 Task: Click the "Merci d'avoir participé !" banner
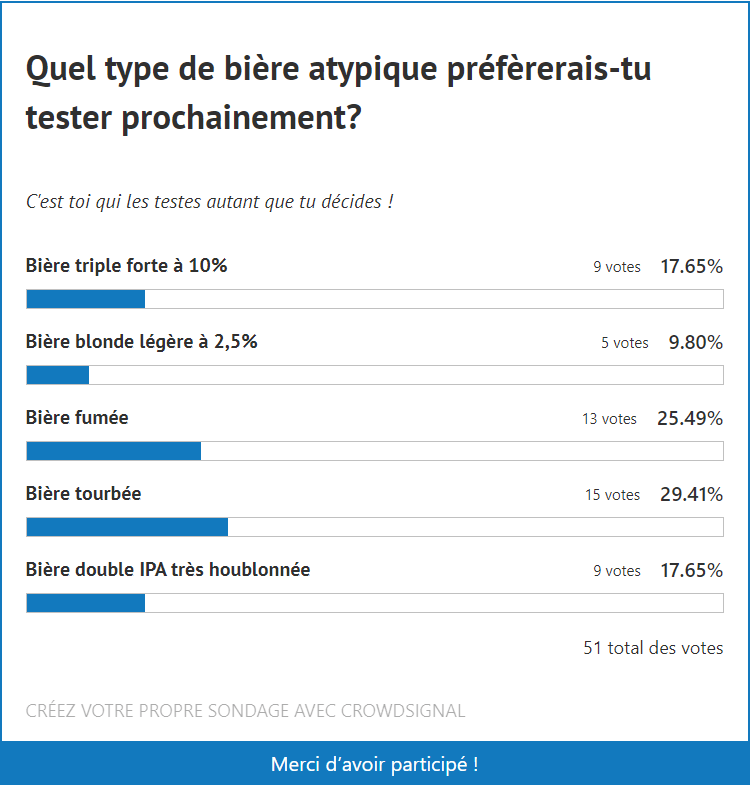coord(375,764)
